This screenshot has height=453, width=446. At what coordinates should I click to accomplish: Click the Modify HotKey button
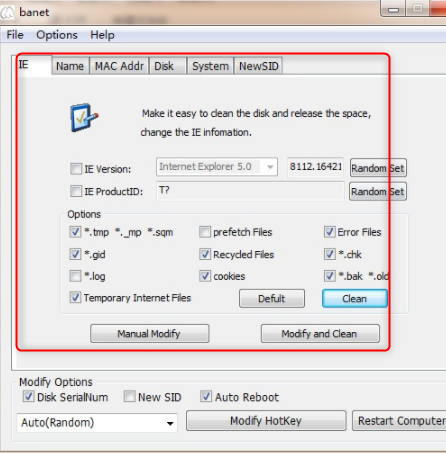tap(266, 421)
